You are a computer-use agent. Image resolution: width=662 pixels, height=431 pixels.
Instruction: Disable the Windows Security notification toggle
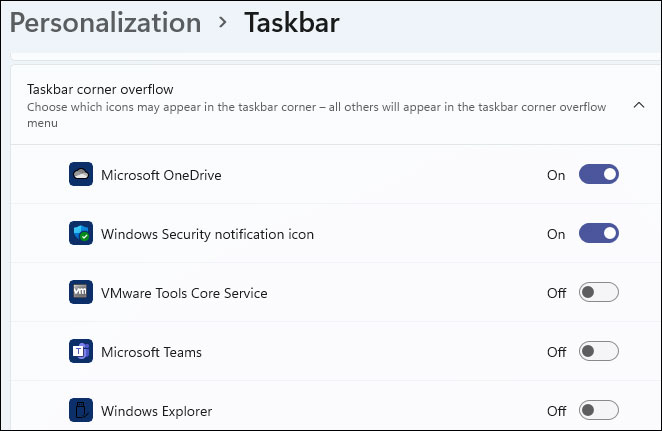point(598,234)
